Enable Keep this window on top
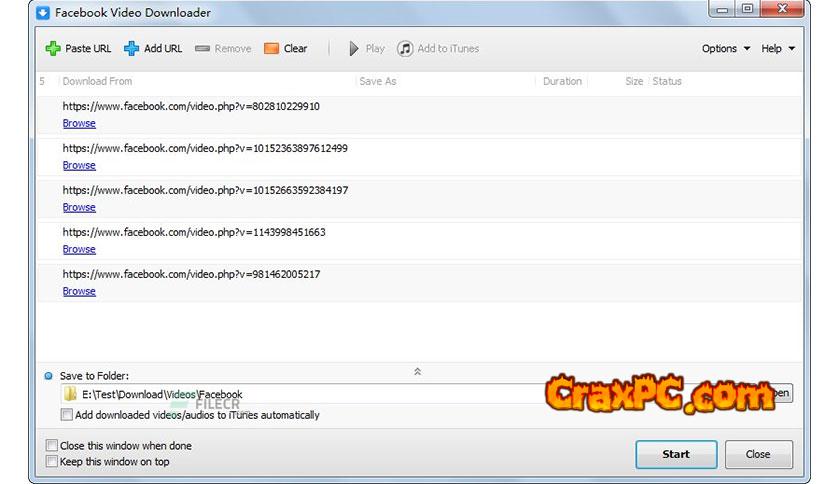Screen dimensions: 836x484 pyautogui.click(x=52, y=461)
